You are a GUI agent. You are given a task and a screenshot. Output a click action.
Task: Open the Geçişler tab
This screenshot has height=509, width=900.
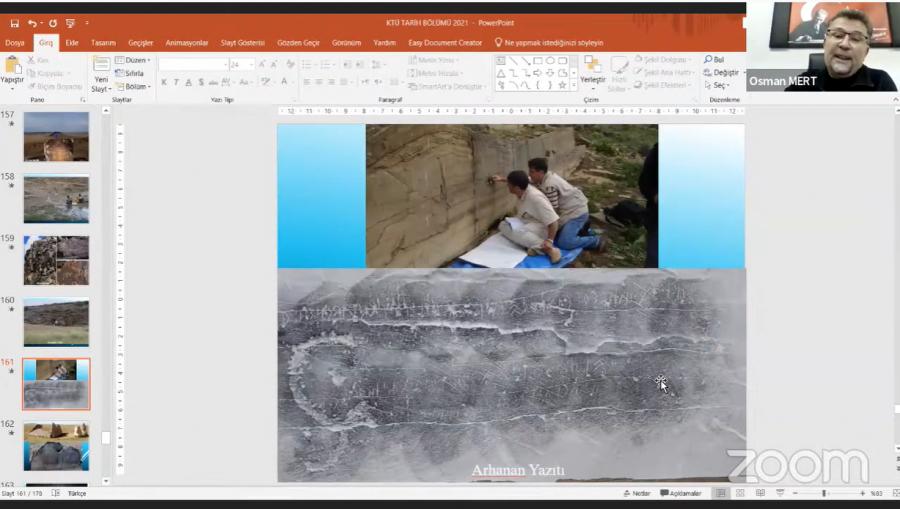(x=141, y=43)
